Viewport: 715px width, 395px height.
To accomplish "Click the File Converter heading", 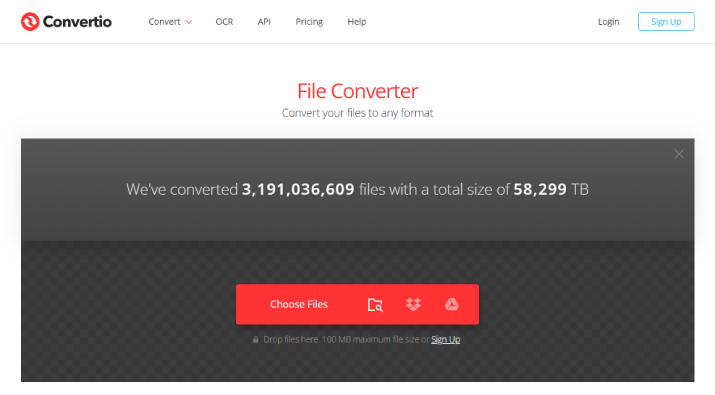I will click(x=358, y=91).
